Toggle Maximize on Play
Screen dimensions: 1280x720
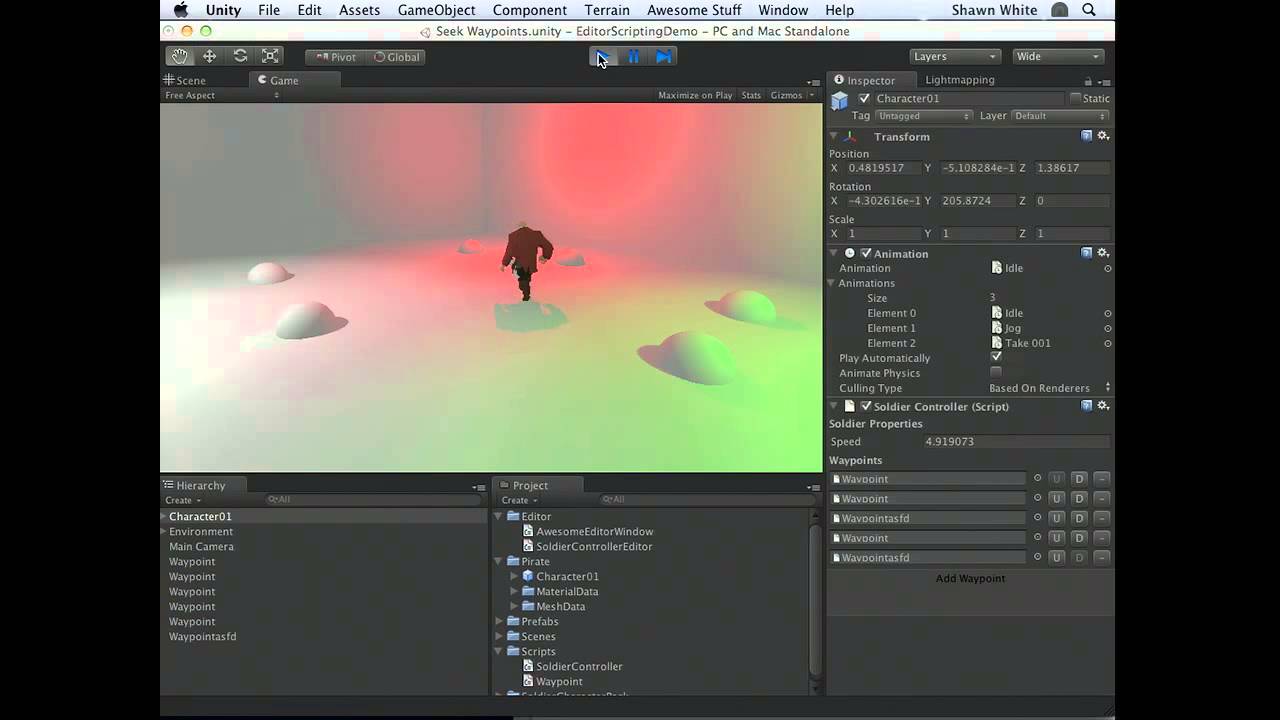(x=695, y=95)
